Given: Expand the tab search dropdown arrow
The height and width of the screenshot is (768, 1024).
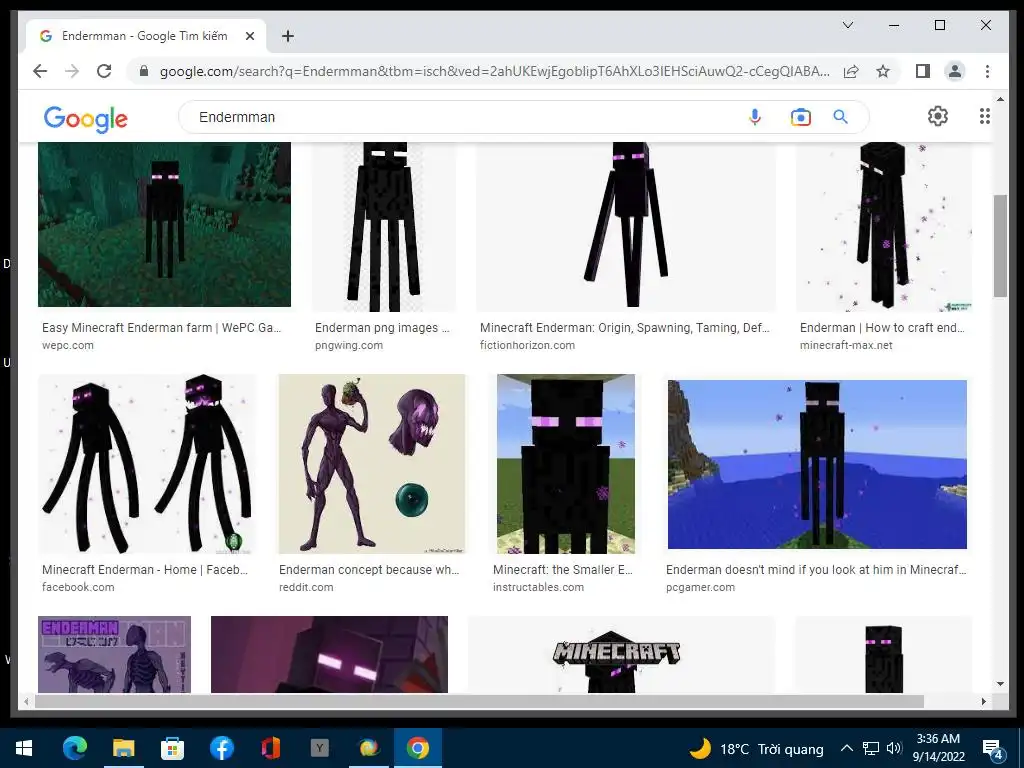Looking at the screenshot, I should [x=848, y=25].
